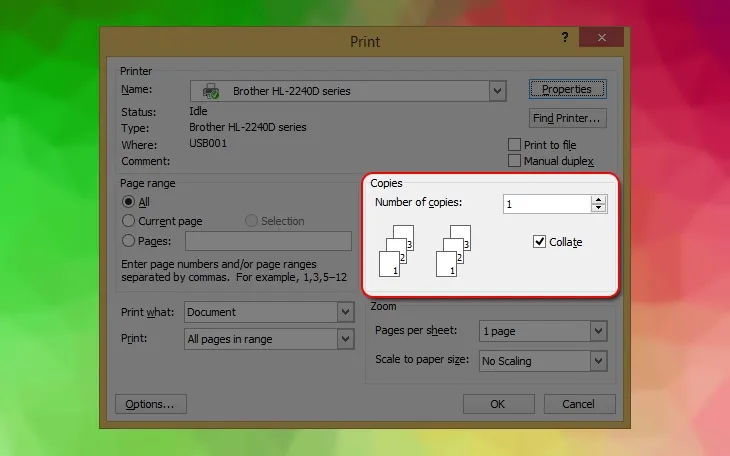This screenshot has width=730, height=456.
Task: Open printer Properties
Action: pyautogui.click(x=566, y=89)
